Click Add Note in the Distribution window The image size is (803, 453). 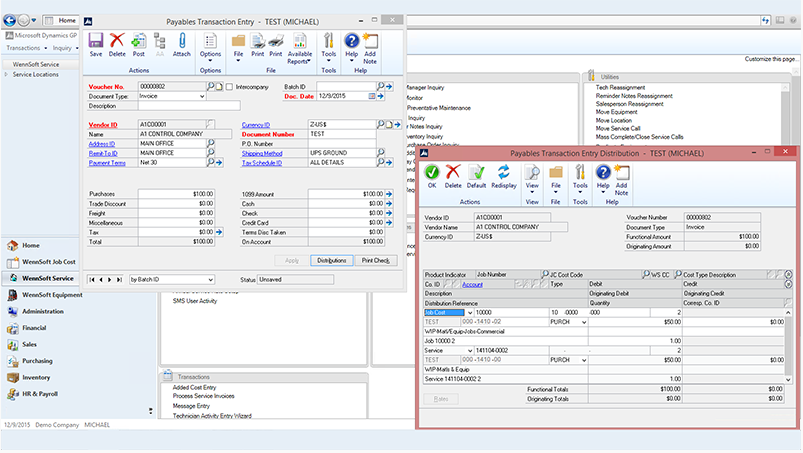coord(621,180)
